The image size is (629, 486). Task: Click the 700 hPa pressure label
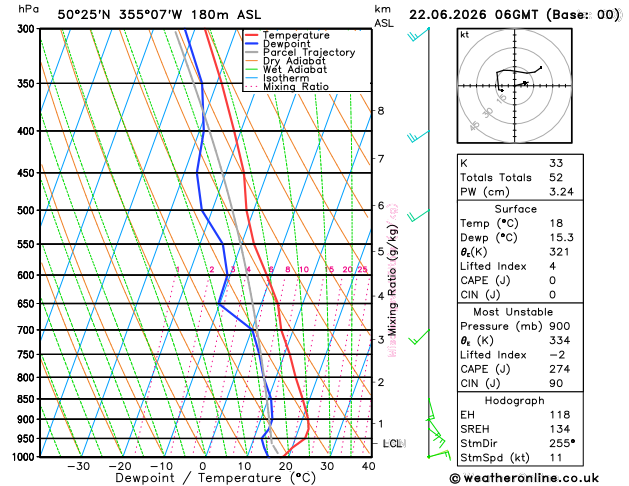click(28, 330)
